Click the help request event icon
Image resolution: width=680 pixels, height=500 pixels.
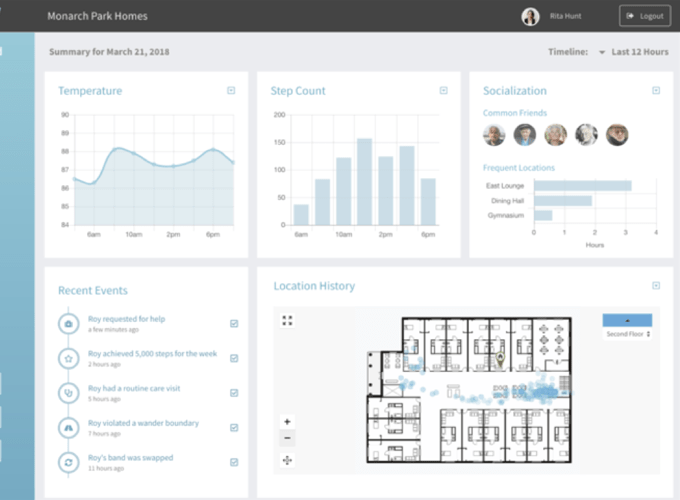[x=68, y=323]
